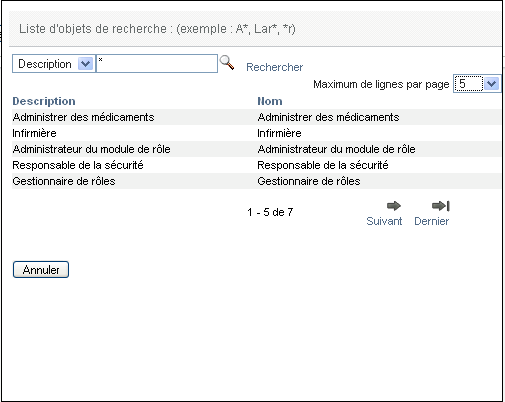The image size is (505, 402).
Task: Click the Annuler button
Action: (41, 270)
